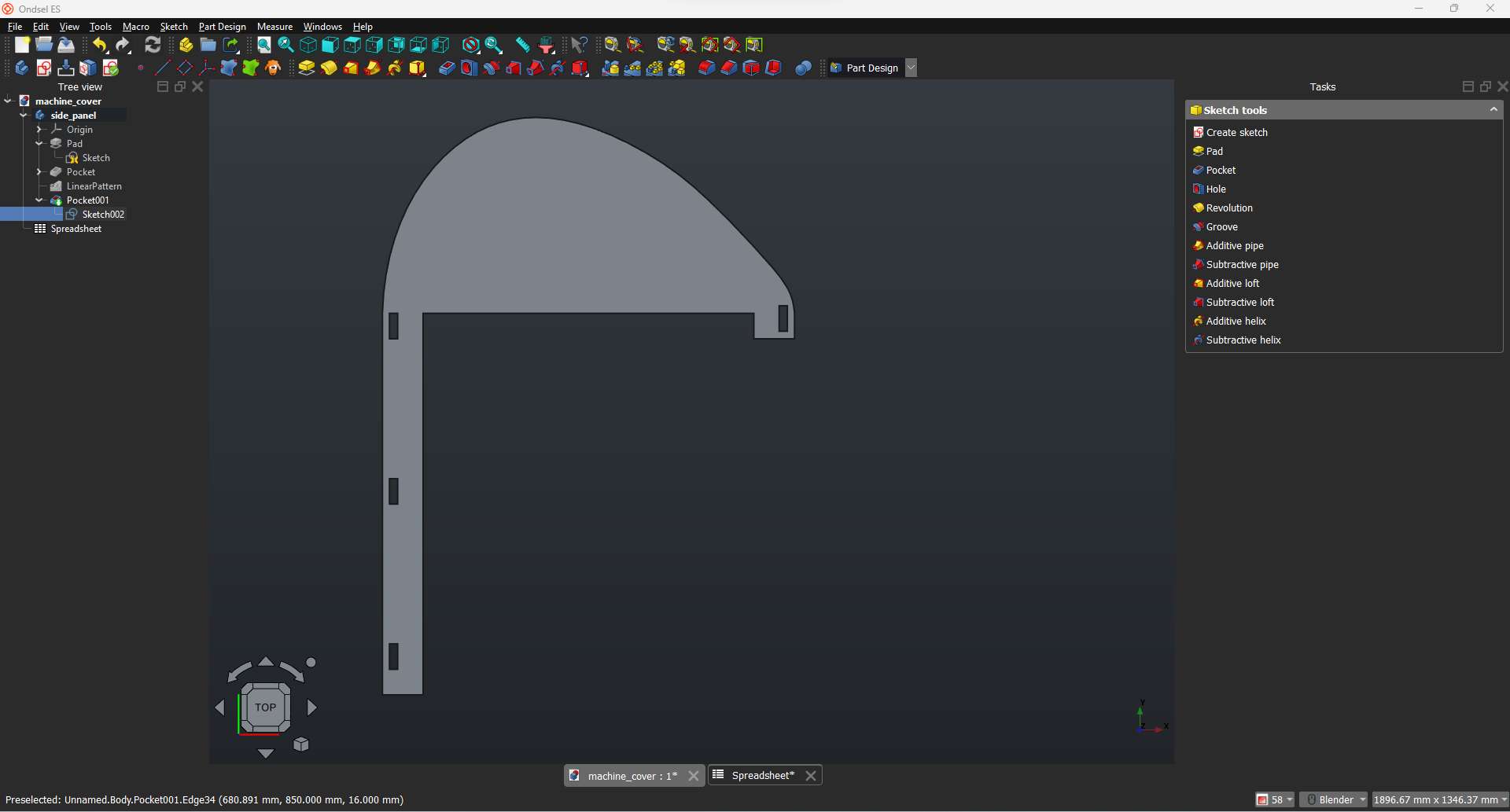Open the Macro menu

click(136, 27)
